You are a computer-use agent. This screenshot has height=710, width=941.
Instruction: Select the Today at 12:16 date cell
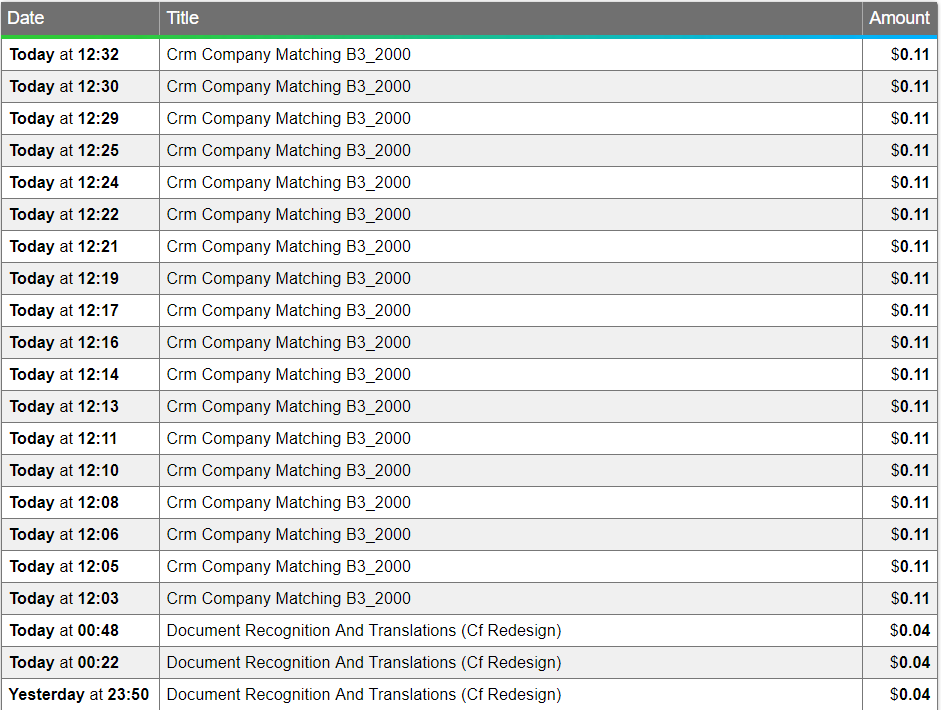point(64,343)
